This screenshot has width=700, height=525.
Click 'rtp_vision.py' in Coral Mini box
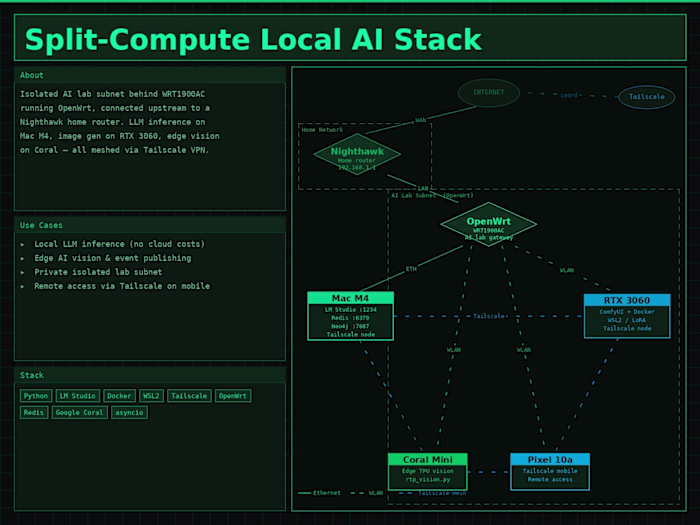pyautogui.click(x=428, y=479)
